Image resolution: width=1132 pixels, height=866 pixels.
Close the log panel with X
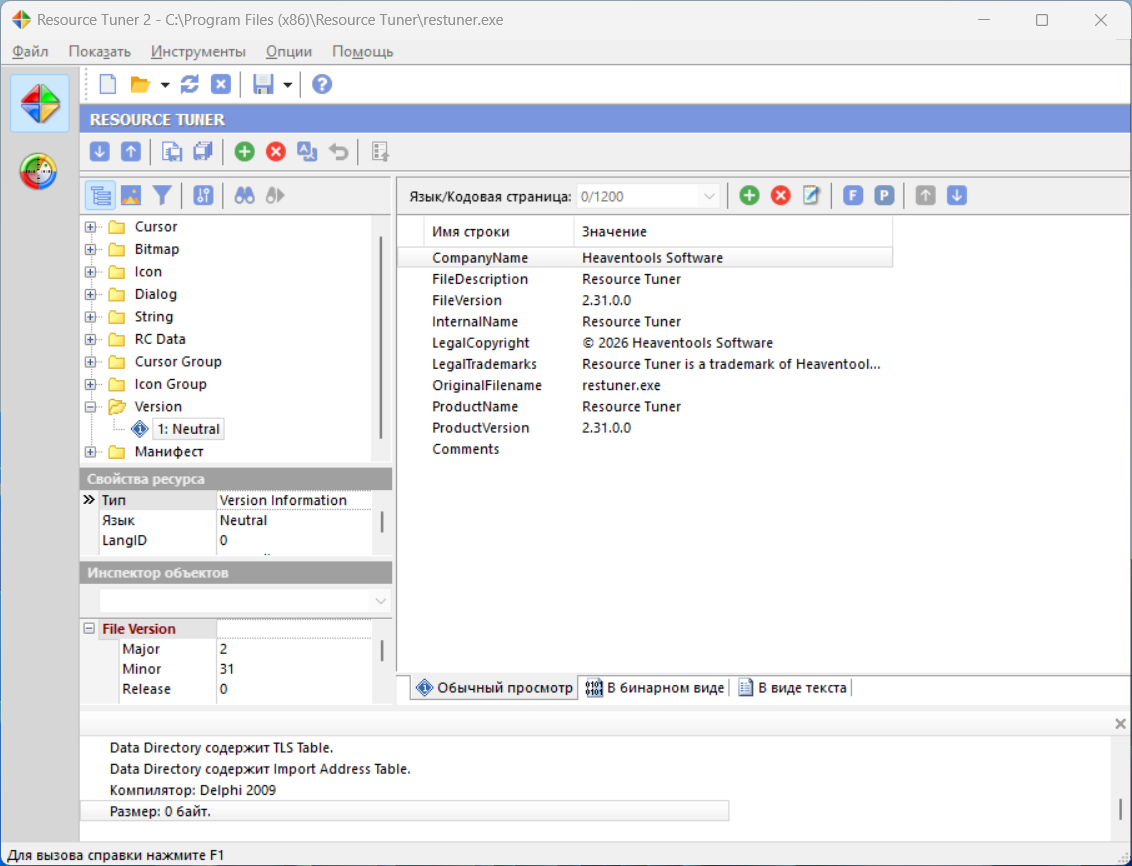coord(1120,723)
